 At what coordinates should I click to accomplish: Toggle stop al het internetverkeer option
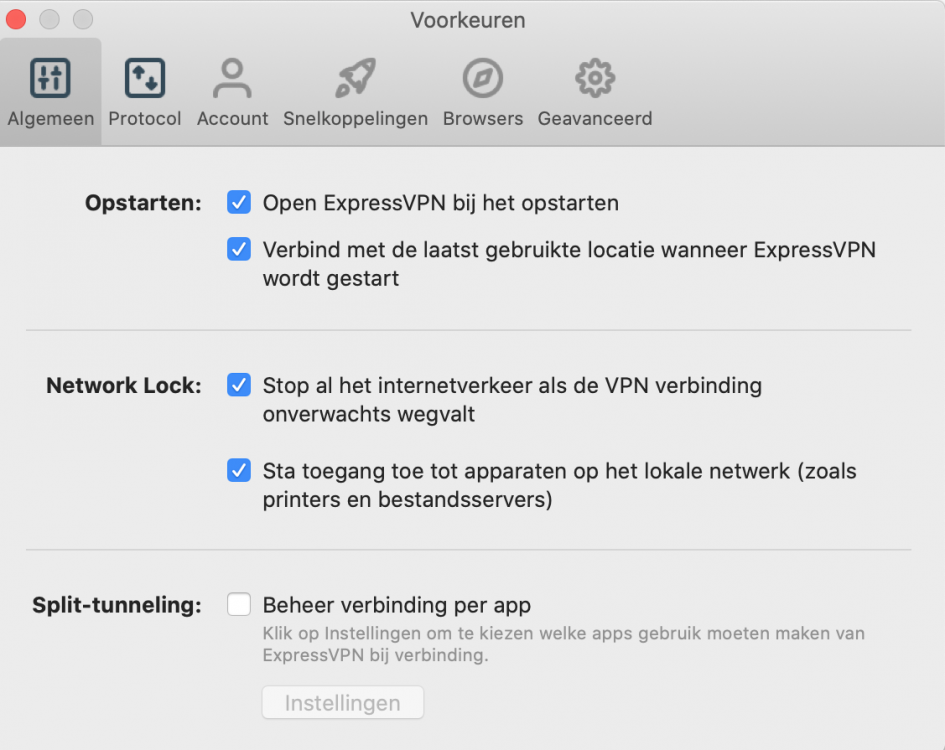(x=238, y=385)
